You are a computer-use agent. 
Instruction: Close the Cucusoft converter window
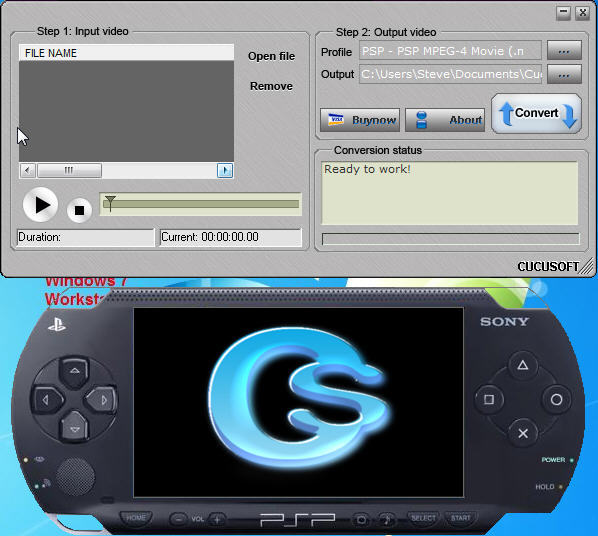pyautogui.click(x=583, y=13)
